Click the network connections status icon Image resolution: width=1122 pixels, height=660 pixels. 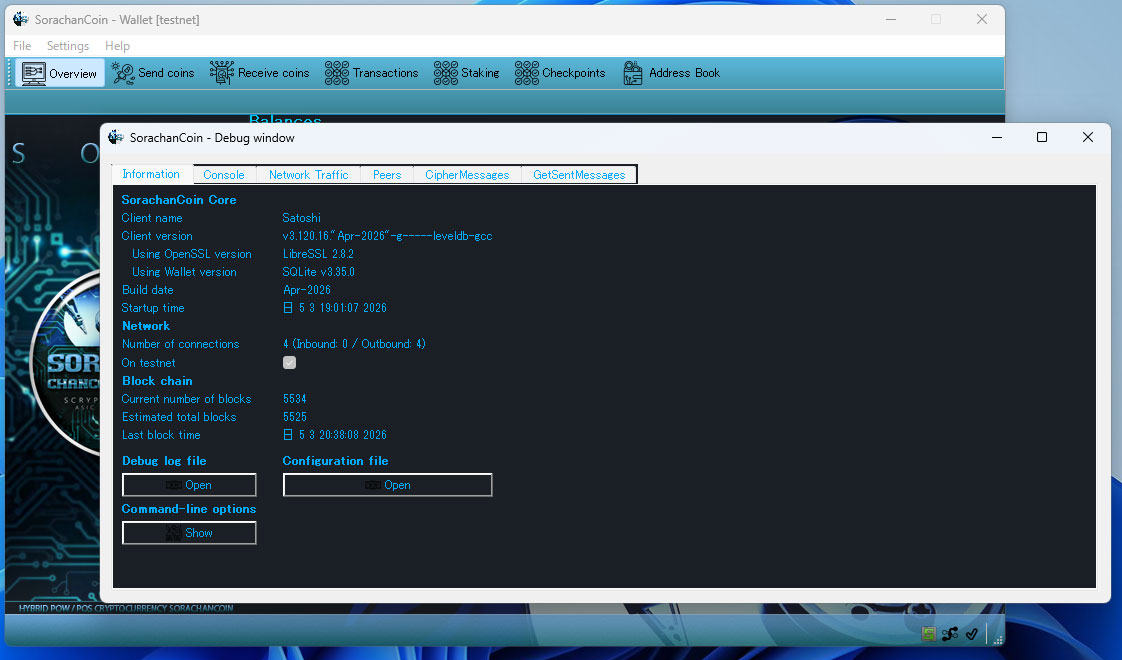pos(950,634)
